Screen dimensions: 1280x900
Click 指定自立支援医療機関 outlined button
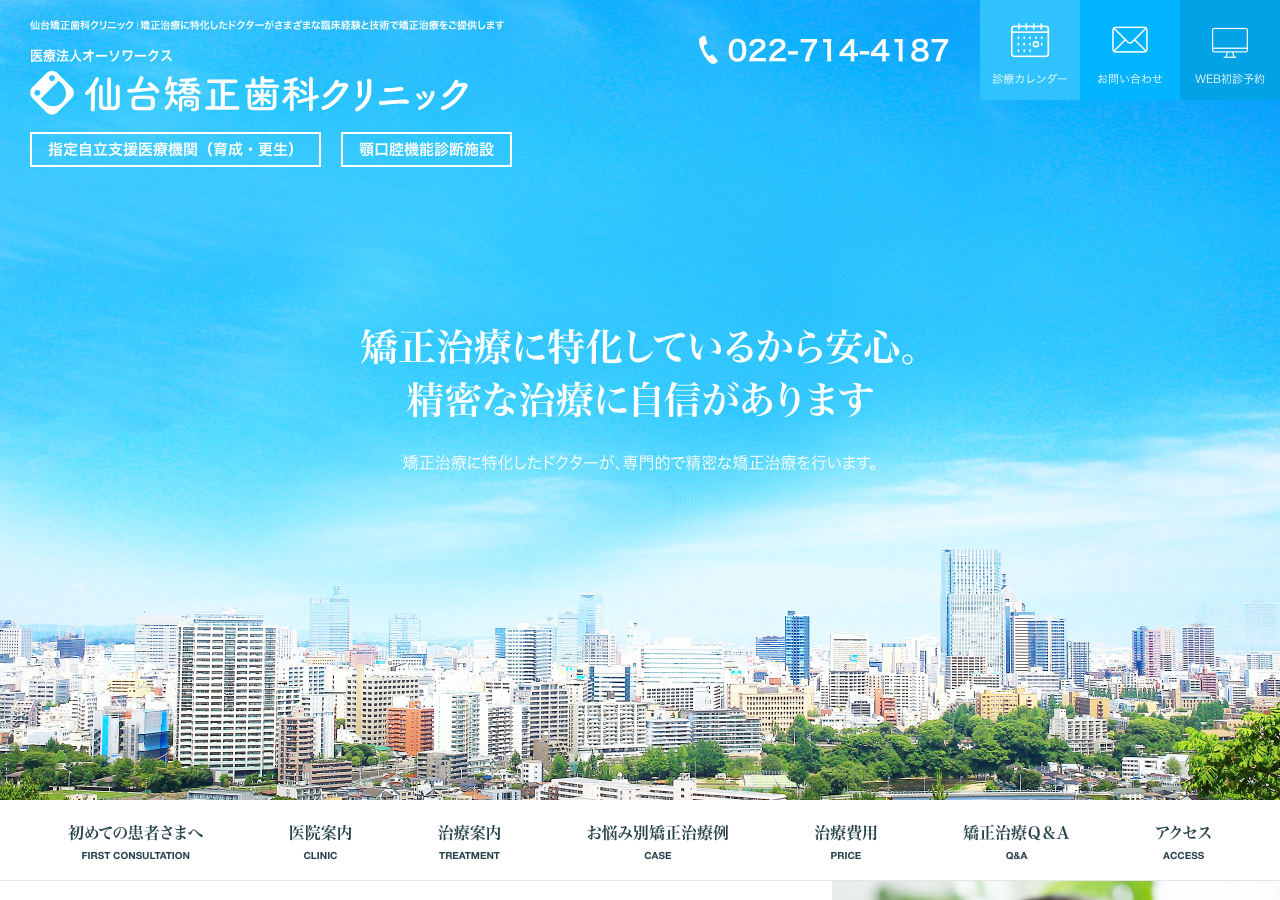(x=175, y=150)
